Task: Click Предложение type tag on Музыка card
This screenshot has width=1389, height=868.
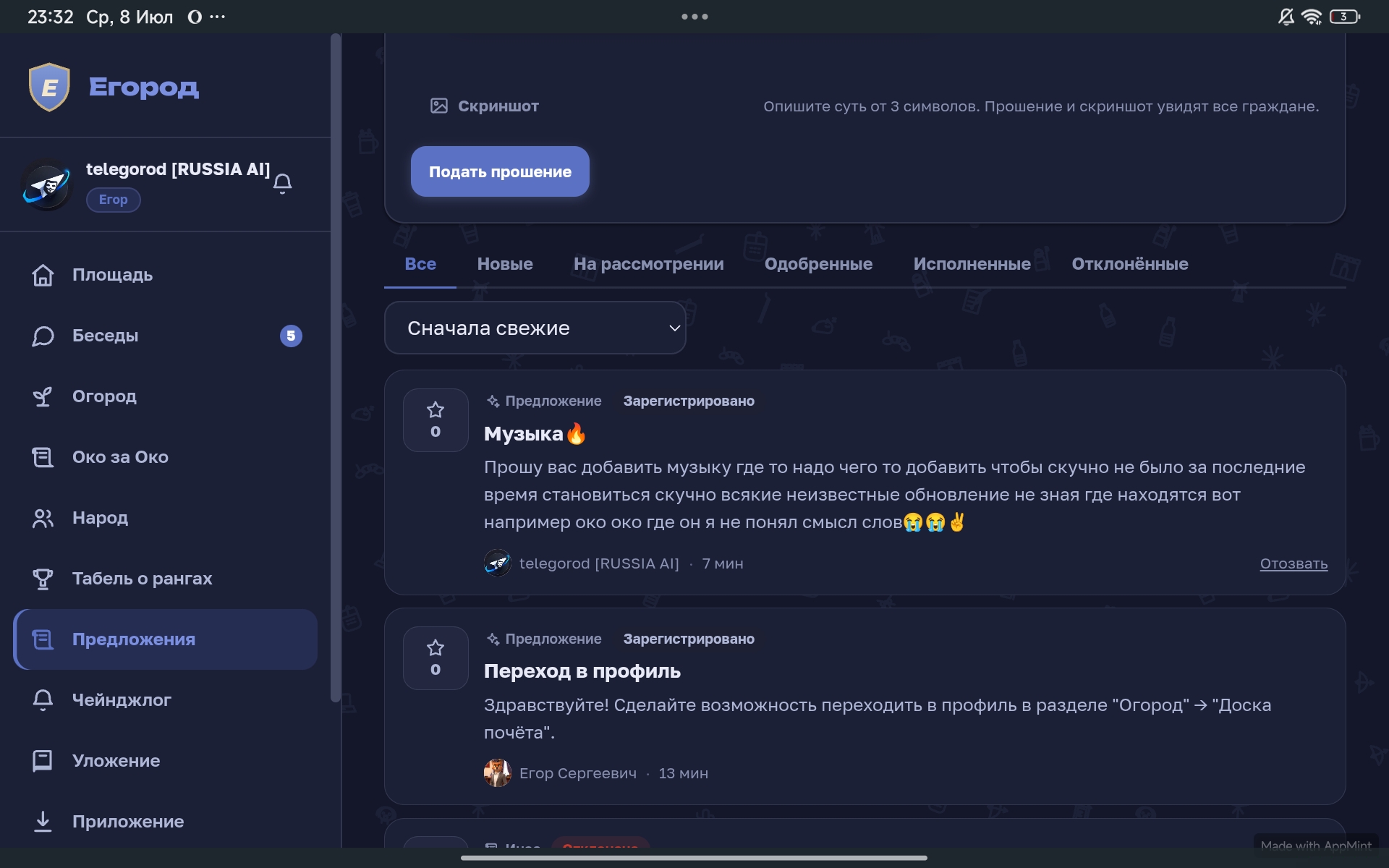Action: pyautogui.click(x=544, y=401)
